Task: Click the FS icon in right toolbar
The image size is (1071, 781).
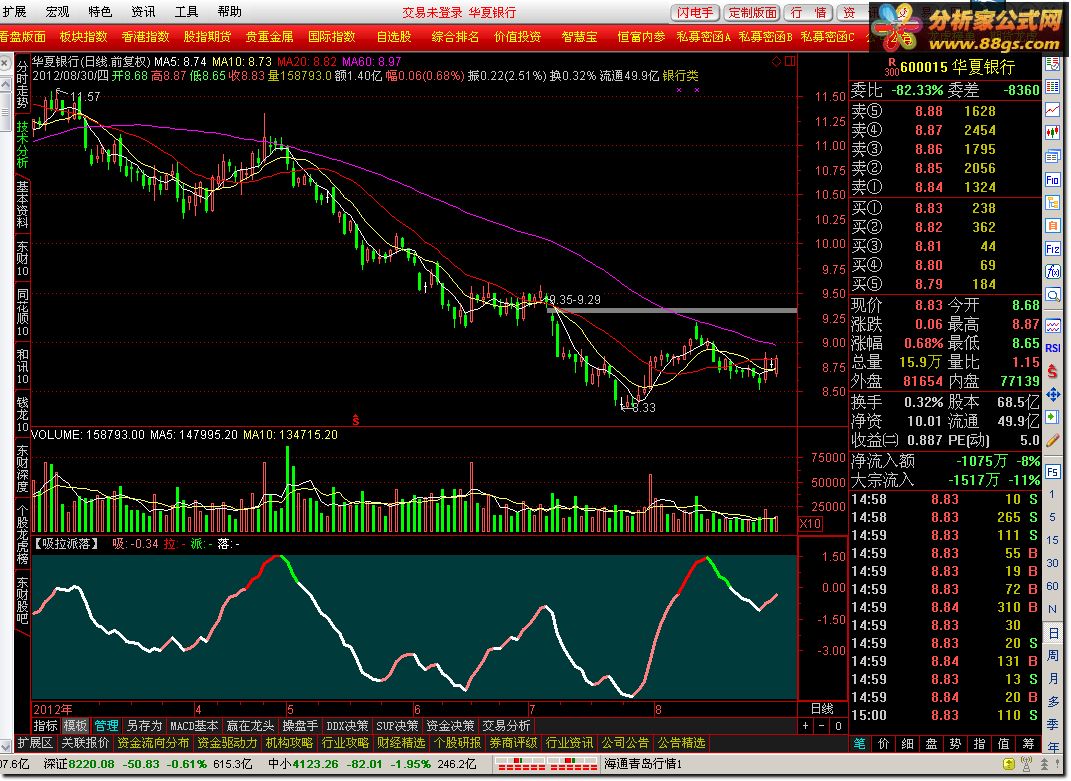Action: click(1053, 471)
